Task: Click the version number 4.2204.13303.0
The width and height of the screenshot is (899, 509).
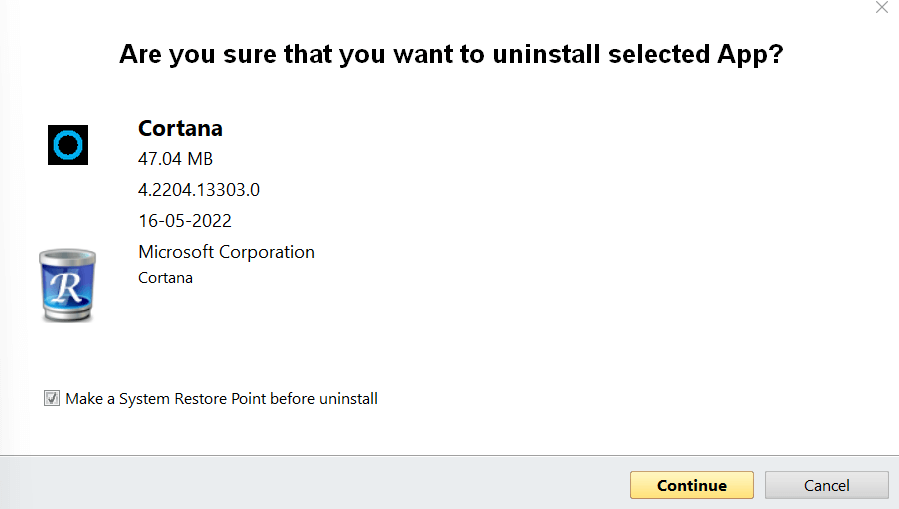Action: click(199, 190)
